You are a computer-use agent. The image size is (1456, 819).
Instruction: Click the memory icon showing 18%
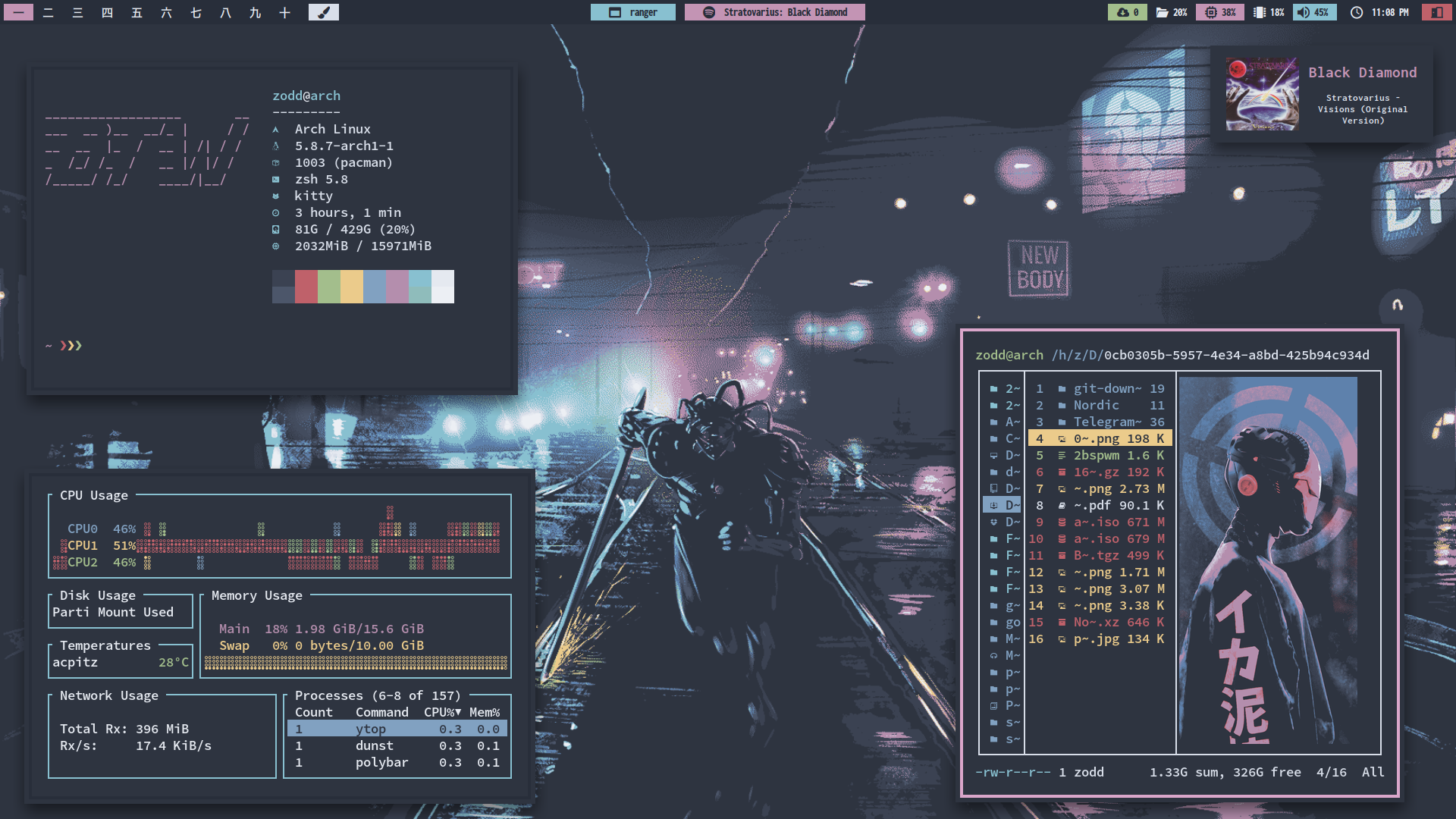[1260, 12]
